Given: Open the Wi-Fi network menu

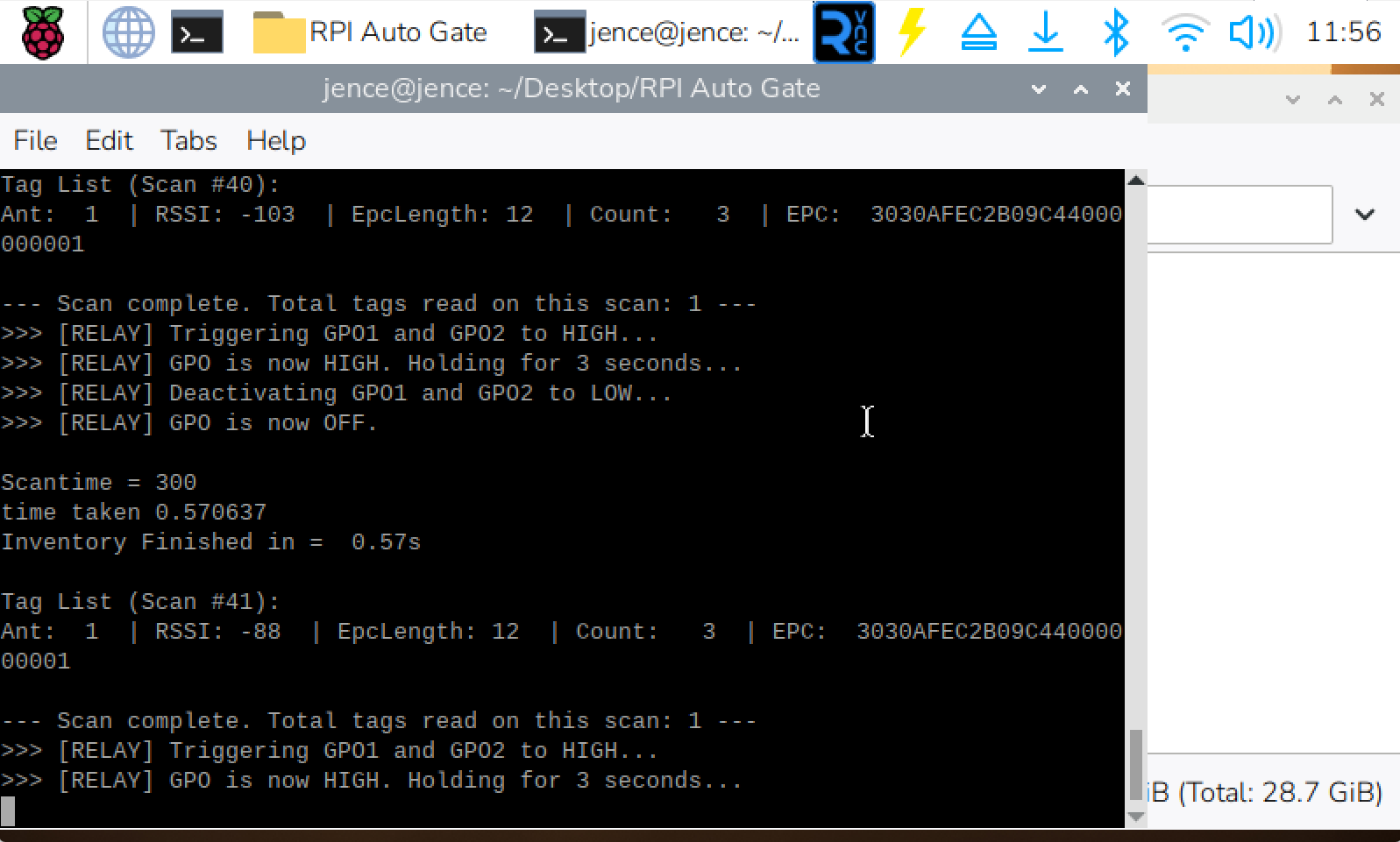Looking at the screenshot, I should [x=1185, y=32].
